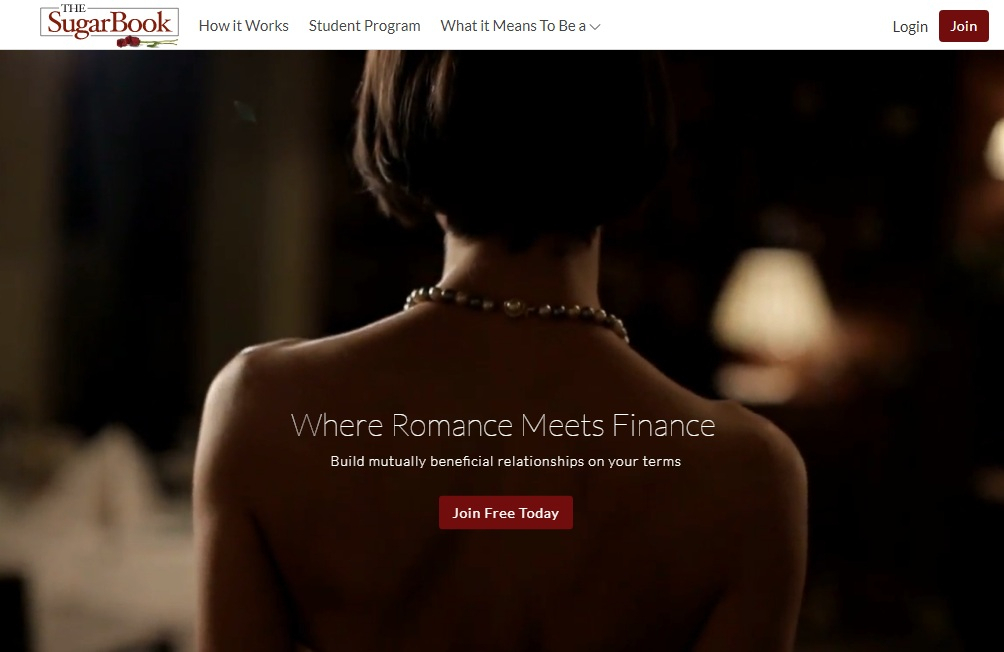
Task: Click the Build mutually beneficial relationships subtitle
Action: click(x=506, y=461)
